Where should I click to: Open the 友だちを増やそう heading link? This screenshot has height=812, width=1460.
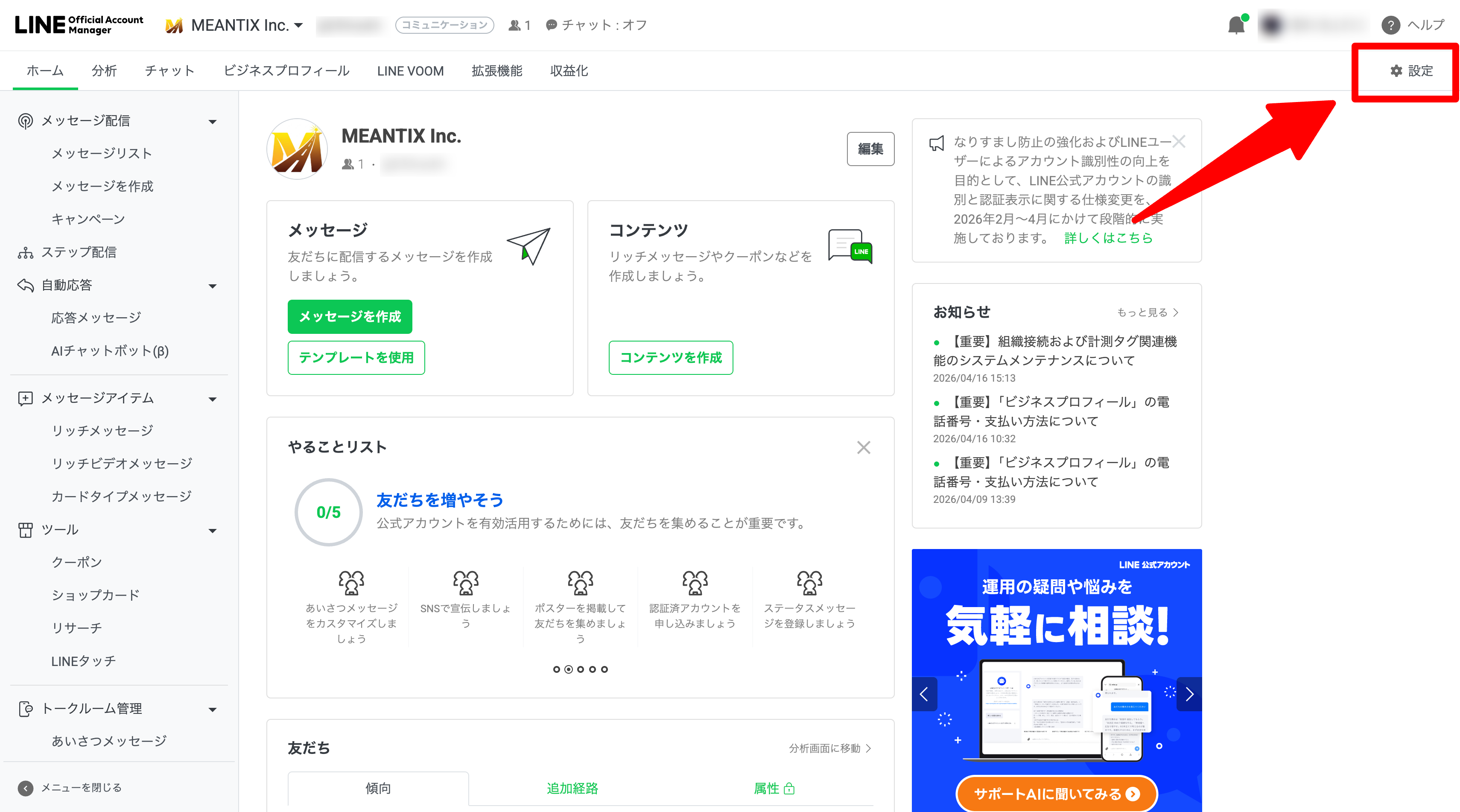440,500
